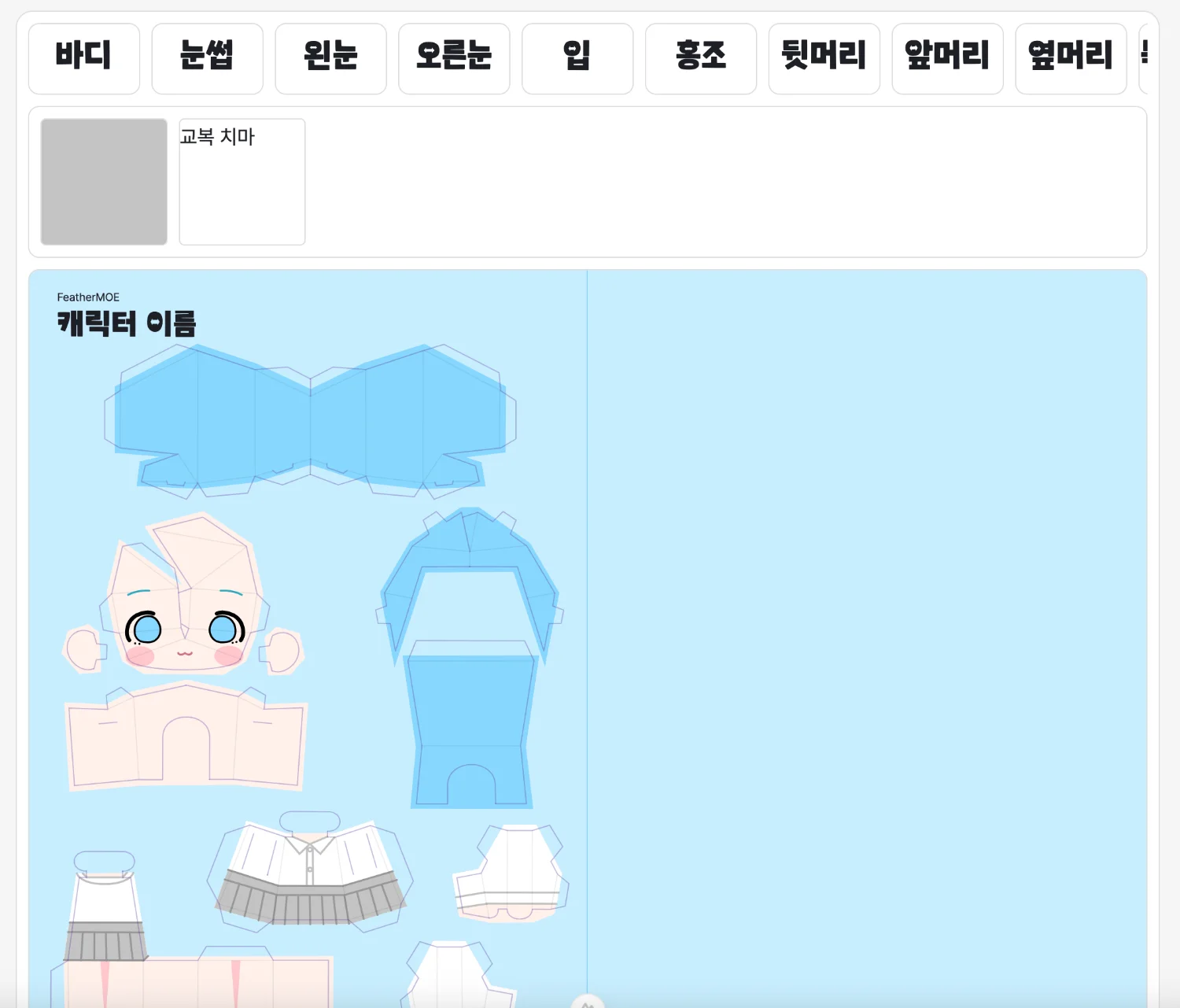Switch to the 입 tab
The width and height of the screenshot is (1180, 1008).
(x=577, y=59)
